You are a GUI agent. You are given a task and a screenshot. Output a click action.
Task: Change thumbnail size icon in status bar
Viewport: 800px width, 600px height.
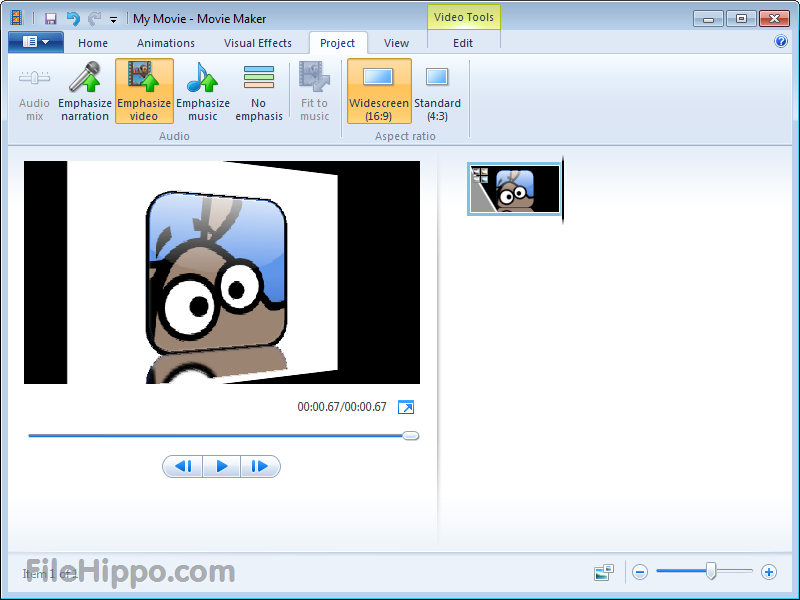tap(604, 572)
